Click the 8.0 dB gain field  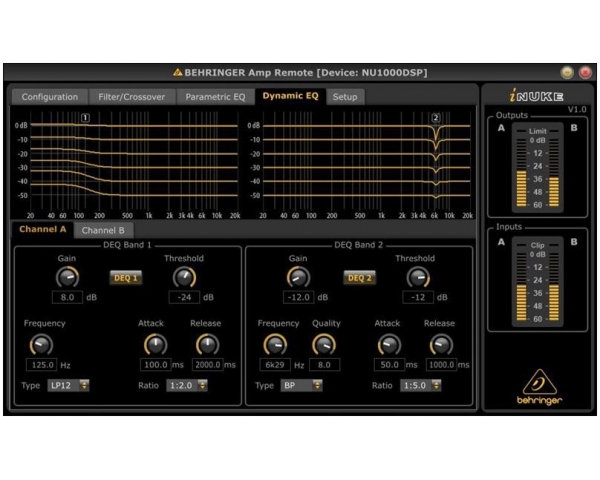(67, 297)
